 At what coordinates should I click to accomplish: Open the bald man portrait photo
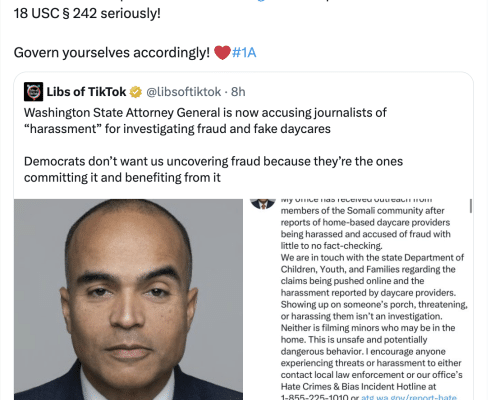(128, 299)
